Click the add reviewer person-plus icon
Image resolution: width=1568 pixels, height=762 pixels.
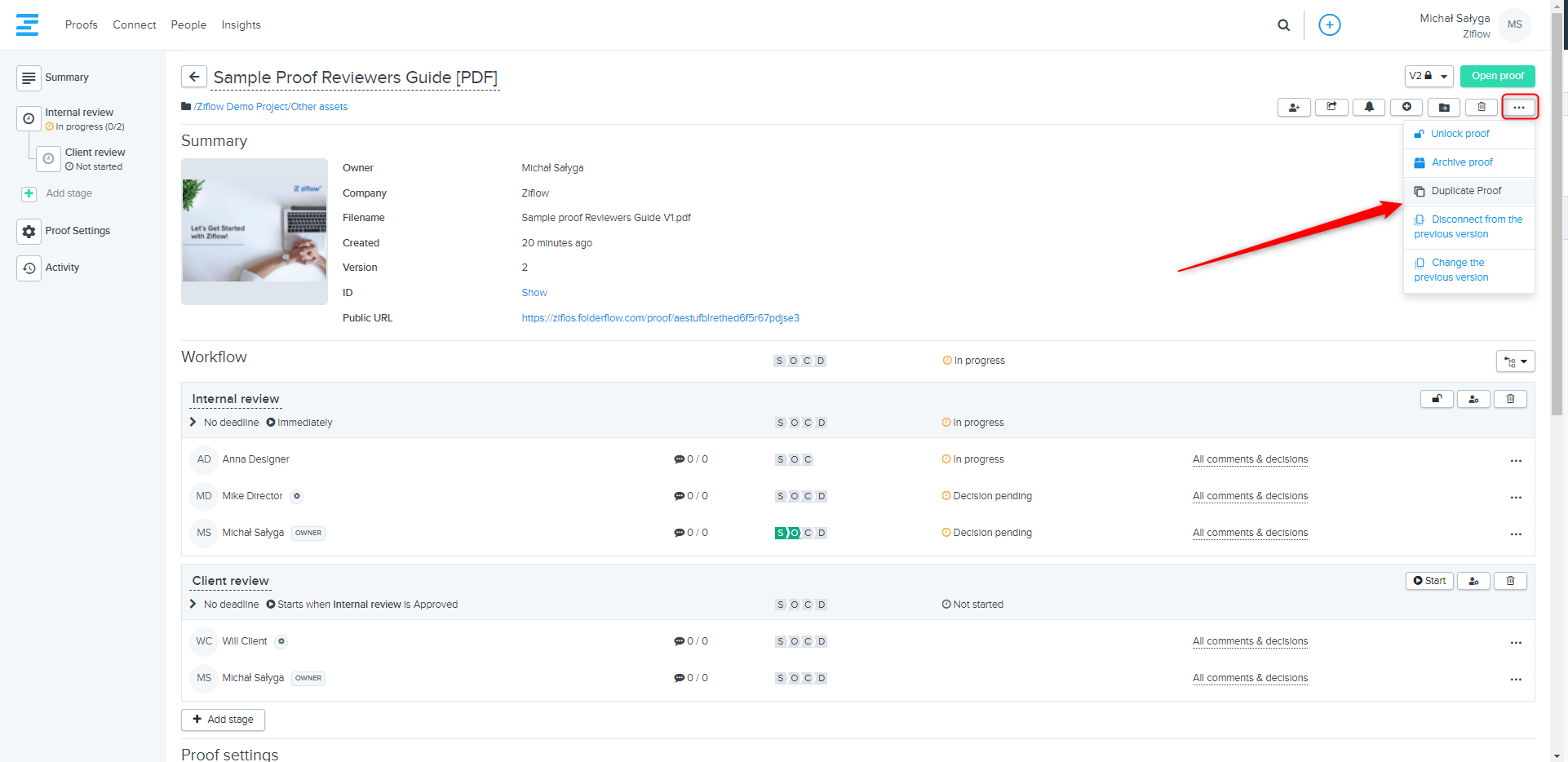coord(1294,107)
